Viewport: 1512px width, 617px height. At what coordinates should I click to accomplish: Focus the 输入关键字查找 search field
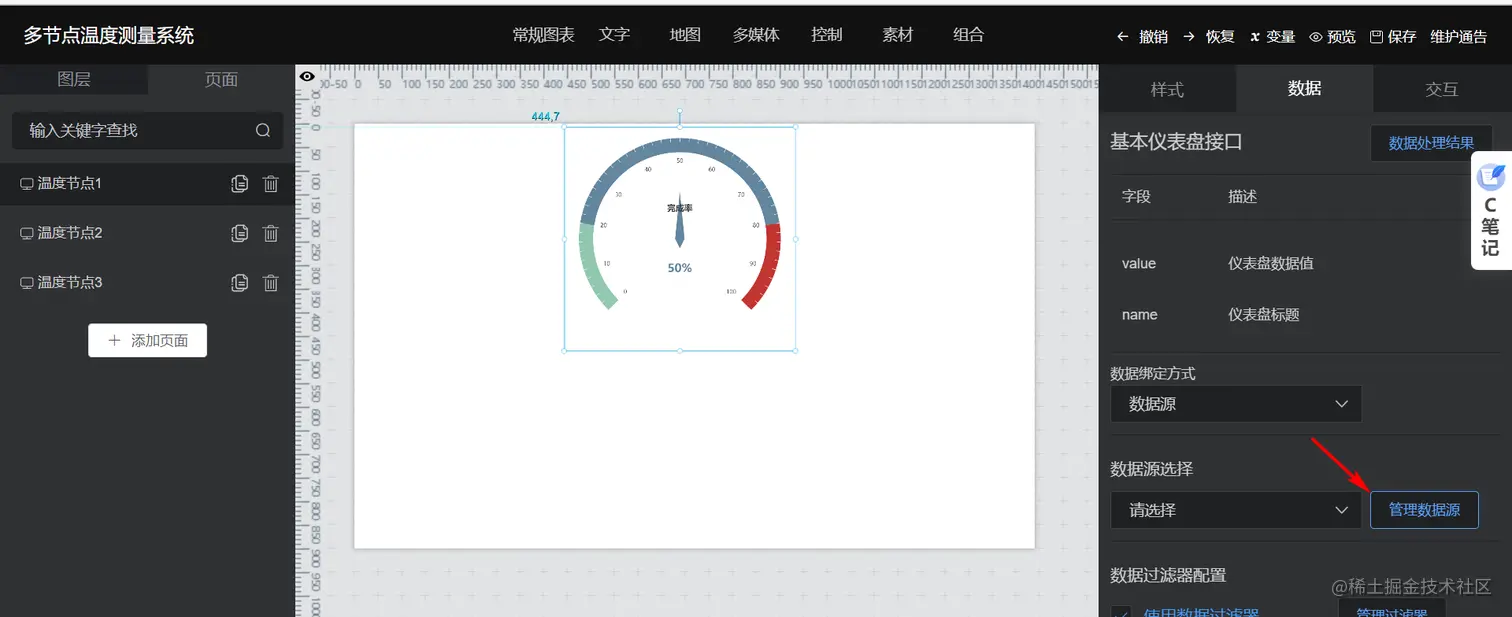click(x=147, y=130)
